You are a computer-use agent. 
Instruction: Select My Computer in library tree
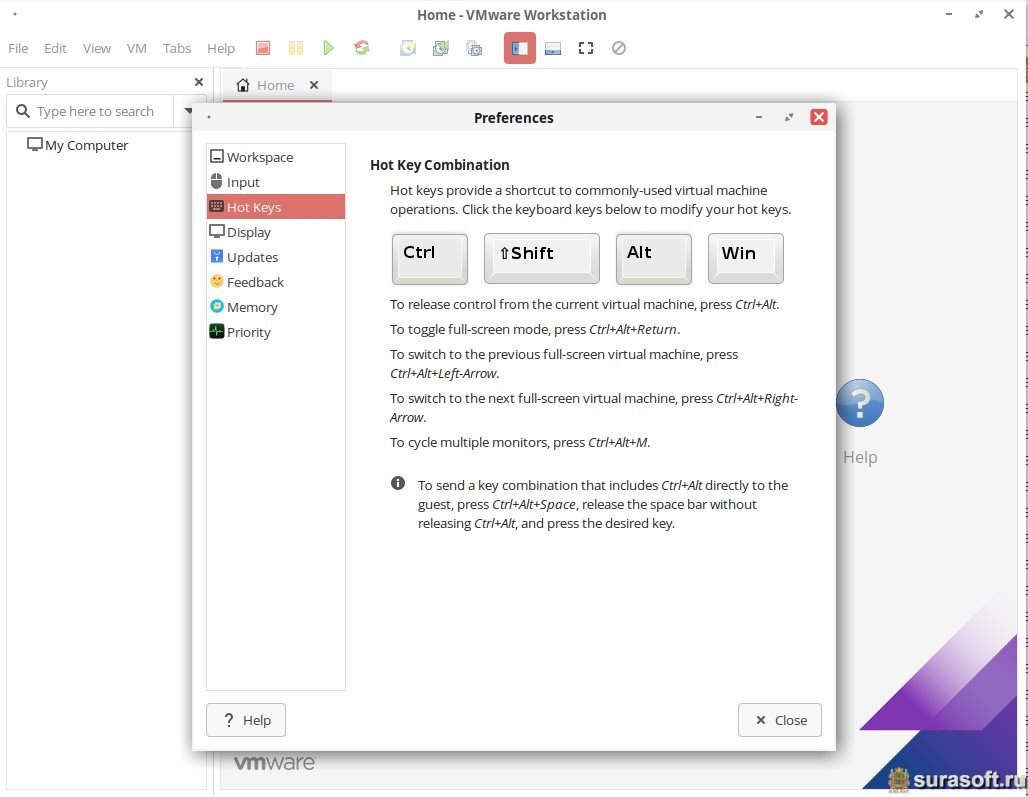point(77,145)
